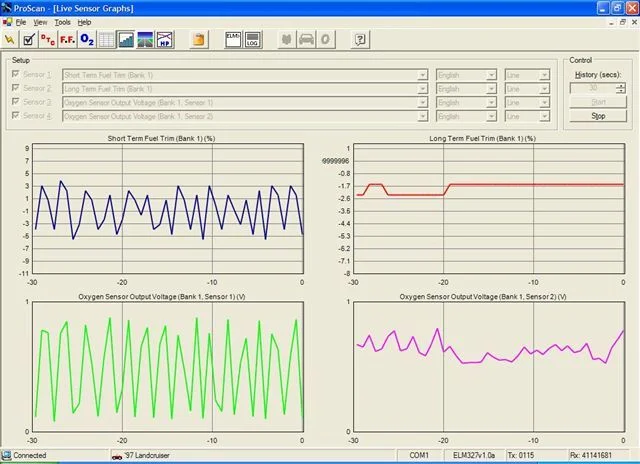Image resolution: width=640 pixels, height=464 pixels.
Task: Show the live sensor grid table
Action: 107,40
